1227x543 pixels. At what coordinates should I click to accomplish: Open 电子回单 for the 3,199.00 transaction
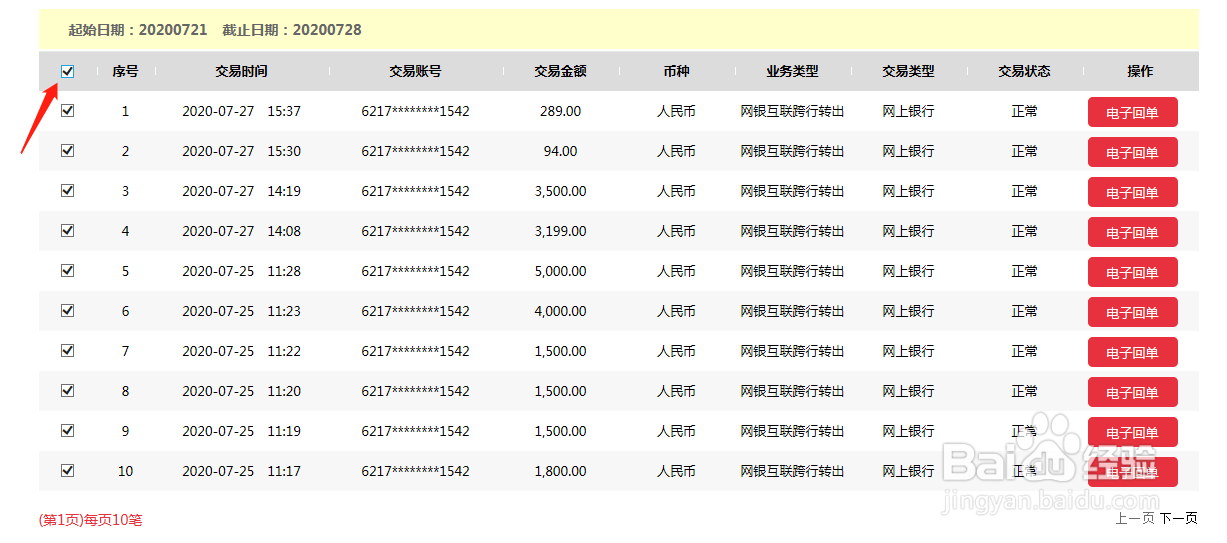coord(1132,232)
